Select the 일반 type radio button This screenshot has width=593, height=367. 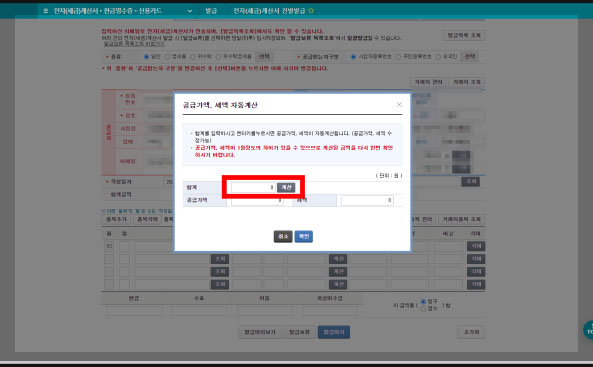pos(146,57)
